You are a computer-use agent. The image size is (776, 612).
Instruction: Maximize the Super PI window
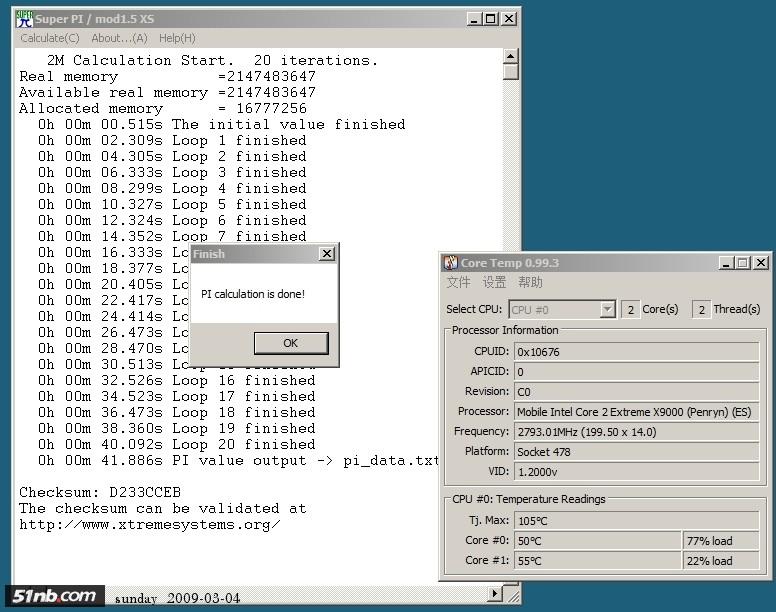pos(490,19)
